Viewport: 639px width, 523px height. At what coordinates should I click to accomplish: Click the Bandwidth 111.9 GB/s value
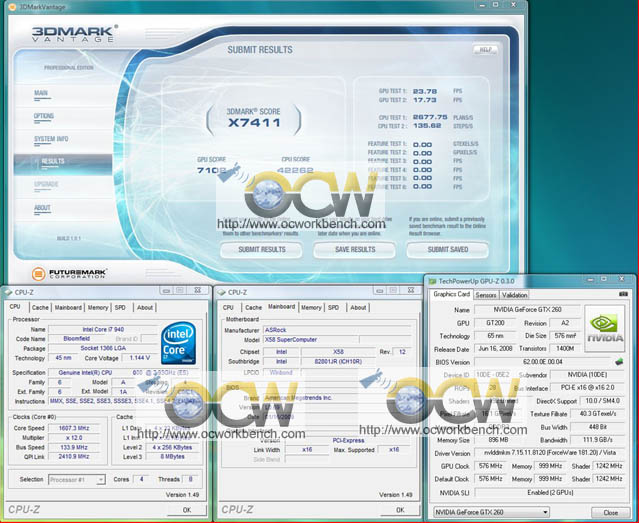[597, 440]
